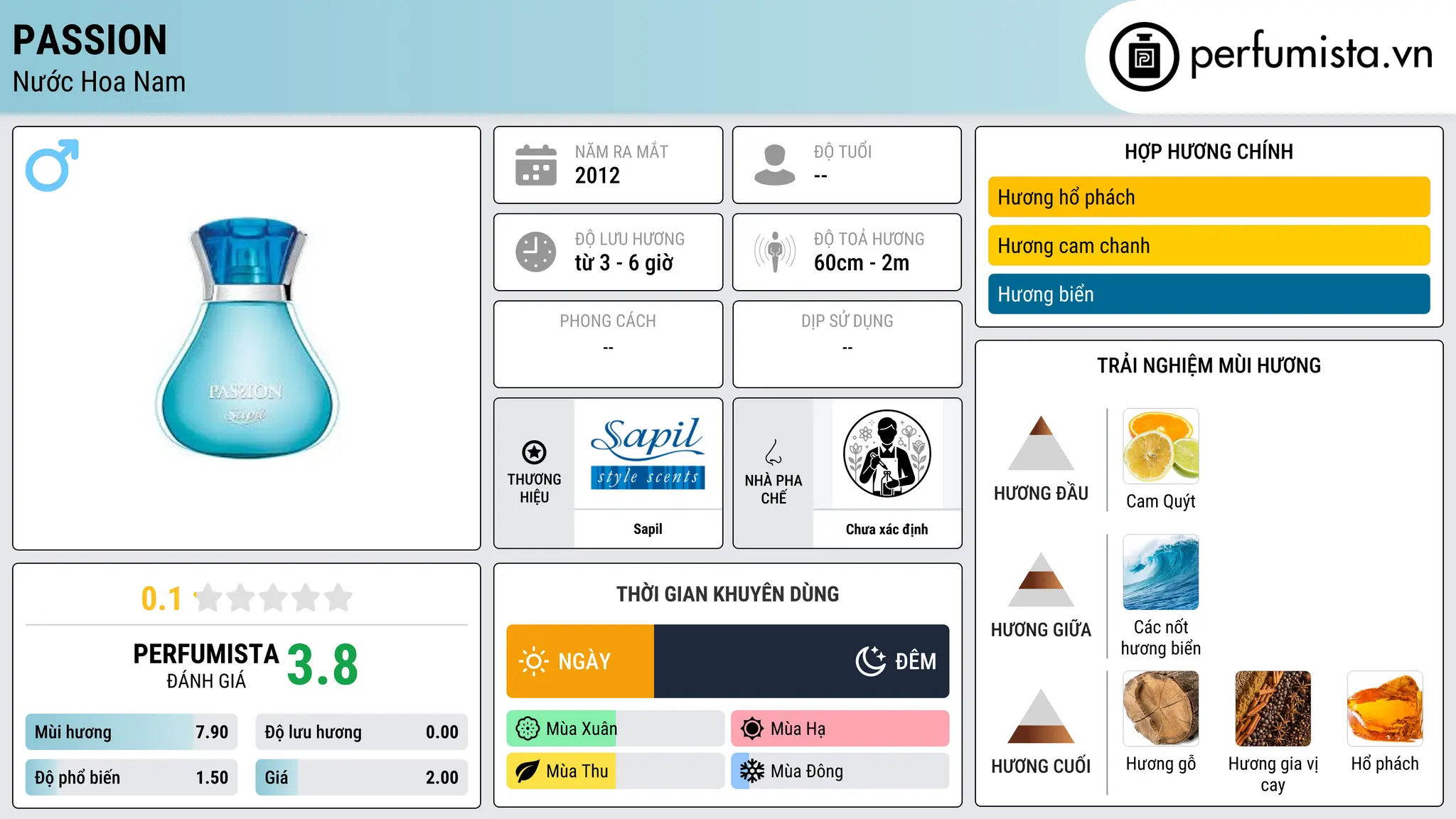Viewport: 1456px width, 819px height.
Task: Click the Giá 2.00 score bar
Action: click(361, 778)
